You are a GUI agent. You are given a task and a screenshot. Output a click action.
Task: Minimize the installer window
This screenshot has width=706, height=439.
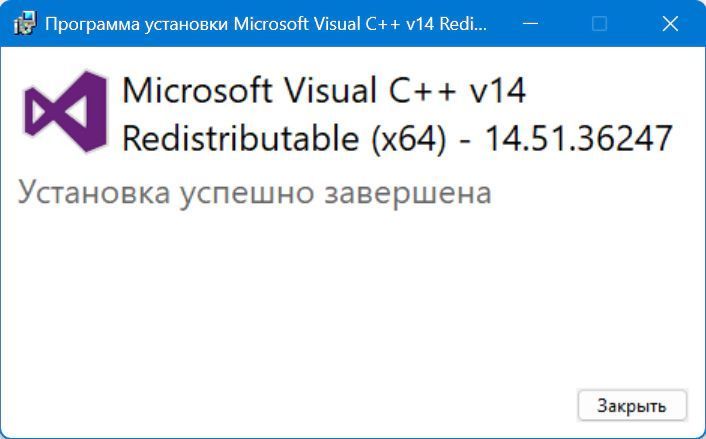click(x=530, y=23)
